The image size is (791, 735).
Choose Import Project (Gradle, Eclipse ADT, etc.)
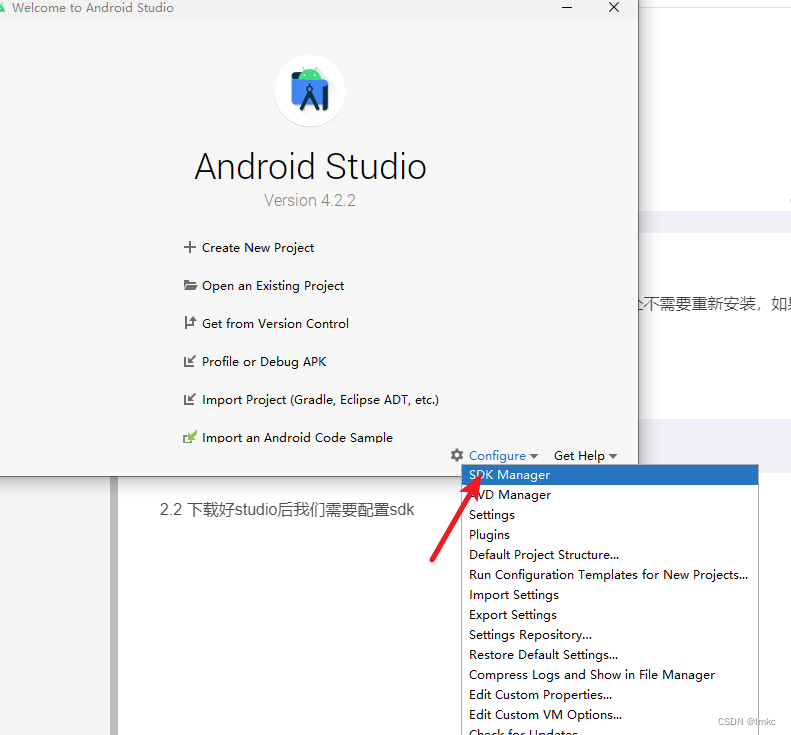(320, 400)
